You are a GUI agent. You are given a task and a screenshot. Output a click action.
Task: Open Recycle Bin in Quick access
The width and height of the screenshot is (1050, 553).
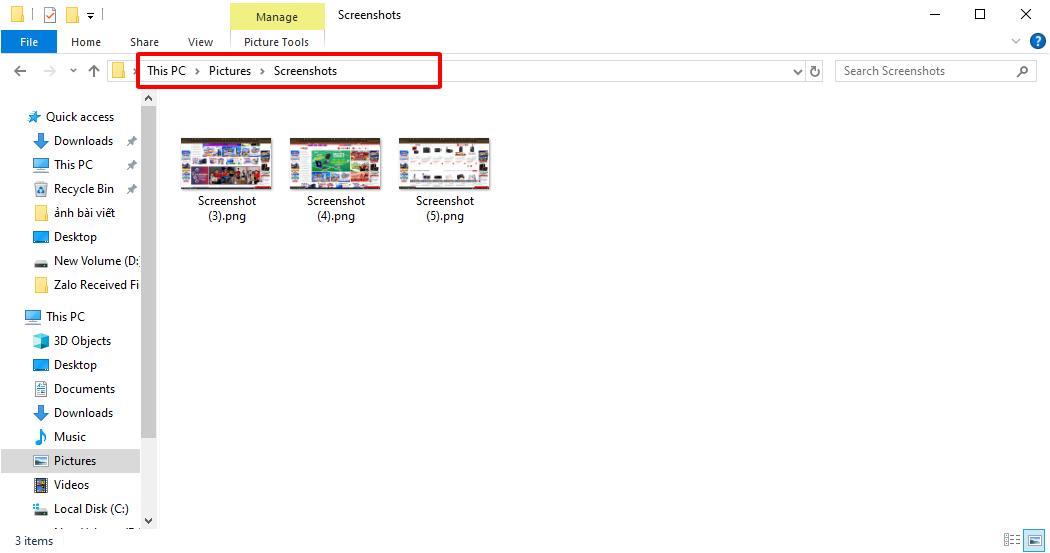(x=84, y=189)
